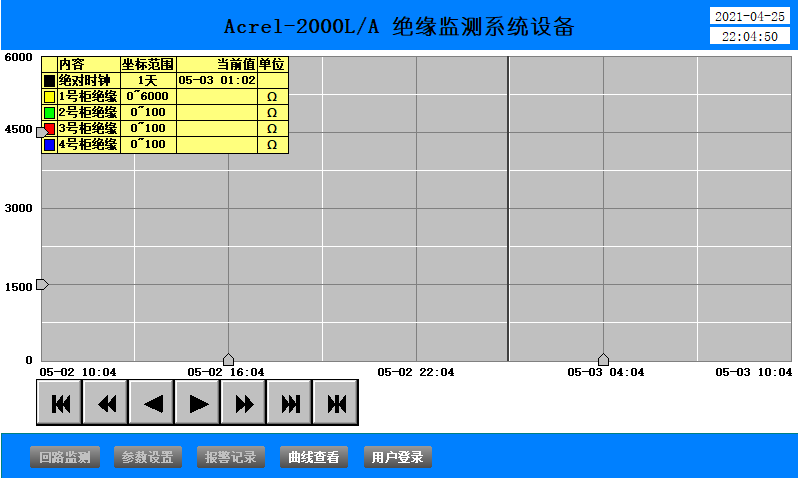Click the red 3号柜绝缘 color swatch
This screenshot has width=798, height=478.
coord(49,128)
